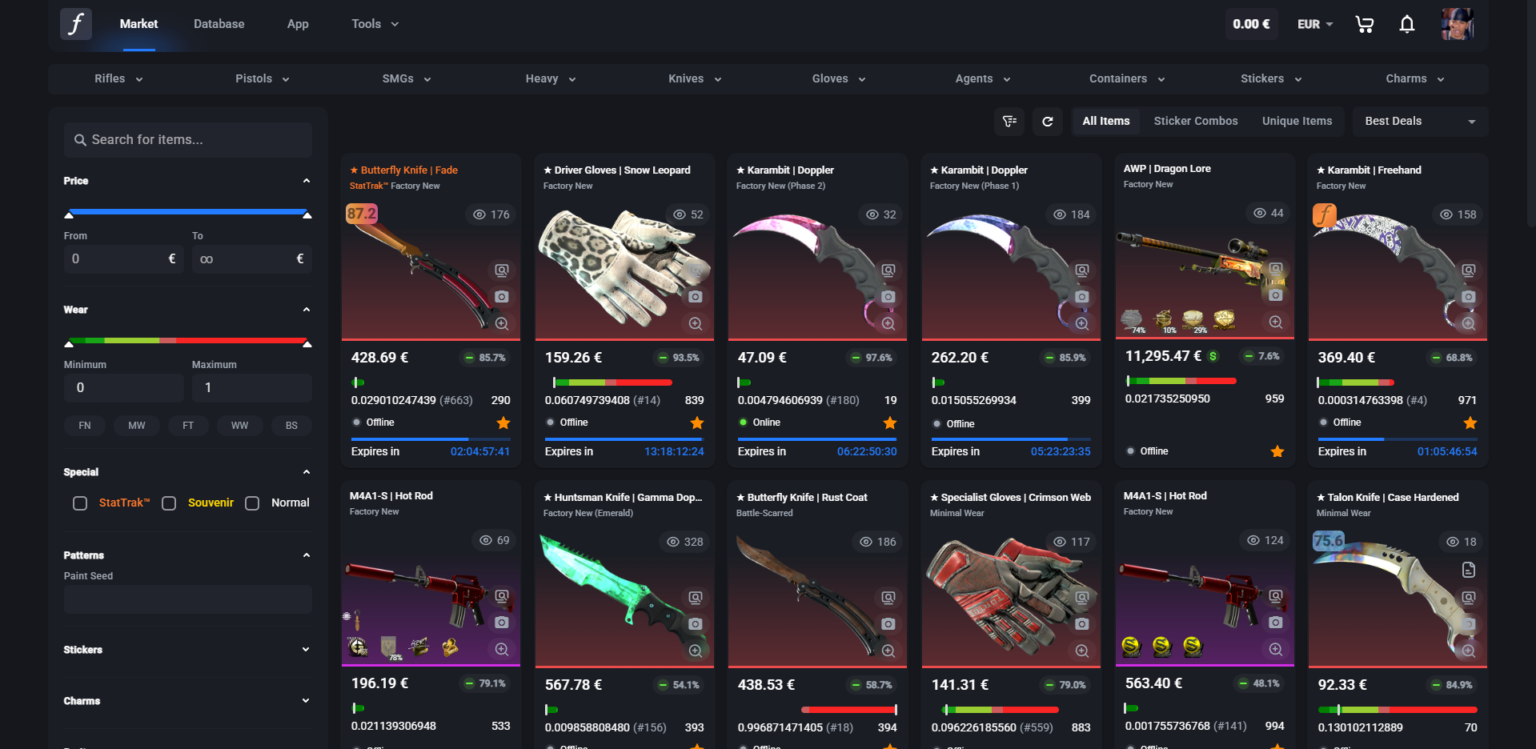Screen dimensions: 1536x749
Task: Zoom into the AWP Dragon Lore image
Action: point(1275,322)
